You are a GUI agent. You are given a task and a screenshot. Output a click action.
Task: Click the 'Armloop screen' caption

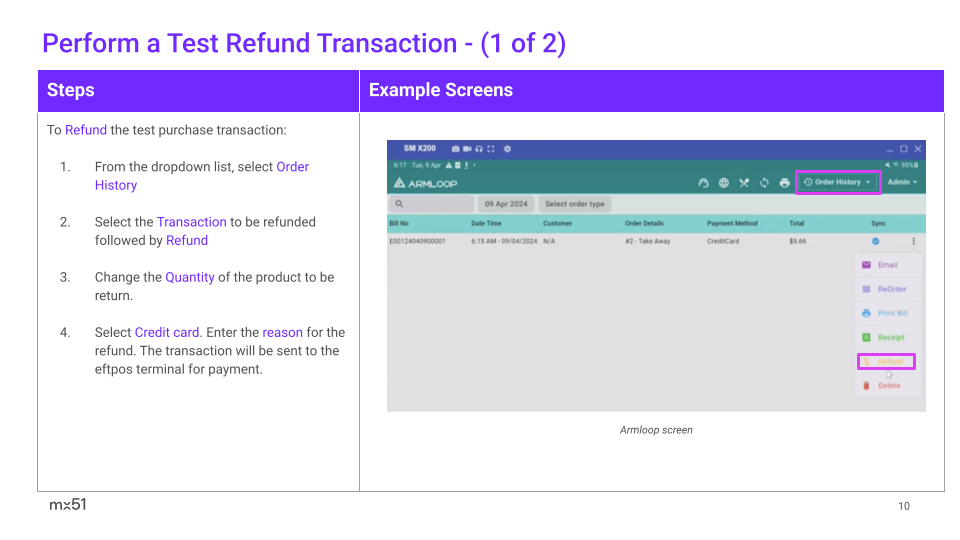click(x=656, y=430)
